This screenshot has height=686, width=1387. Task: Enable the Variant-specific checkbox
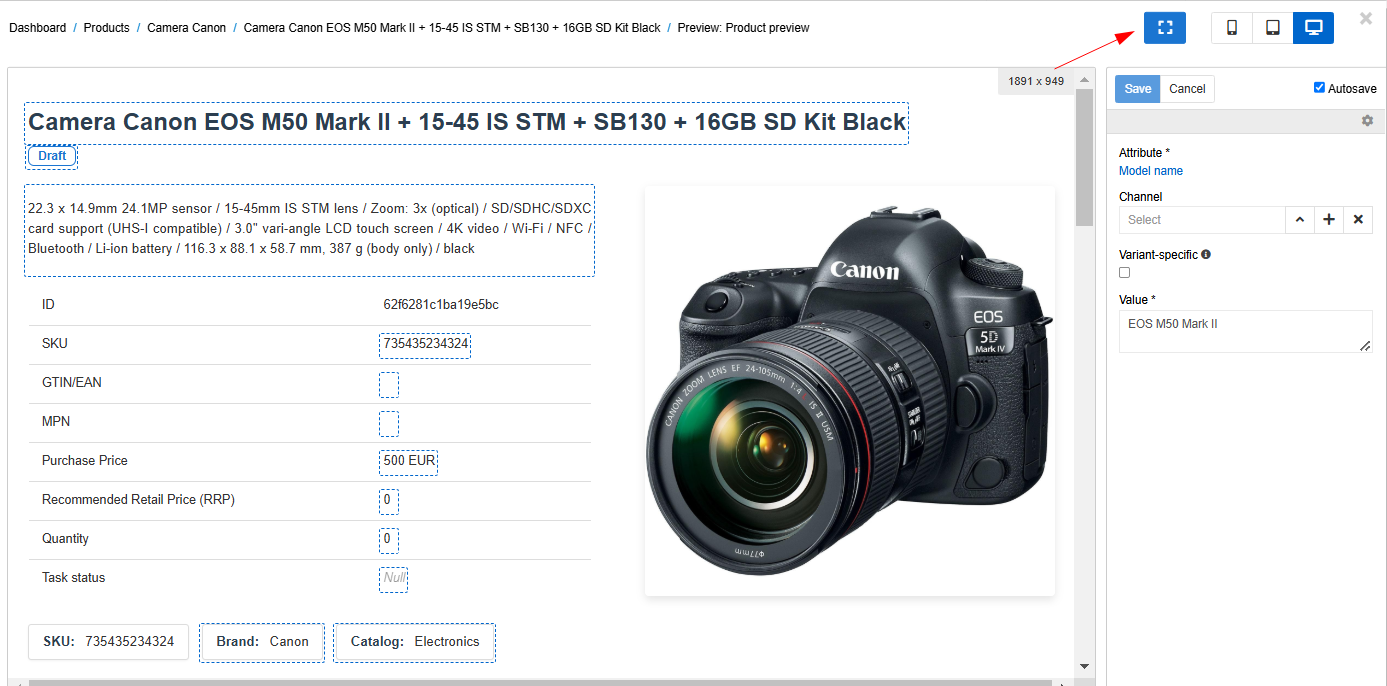(x=1125, y=272)
